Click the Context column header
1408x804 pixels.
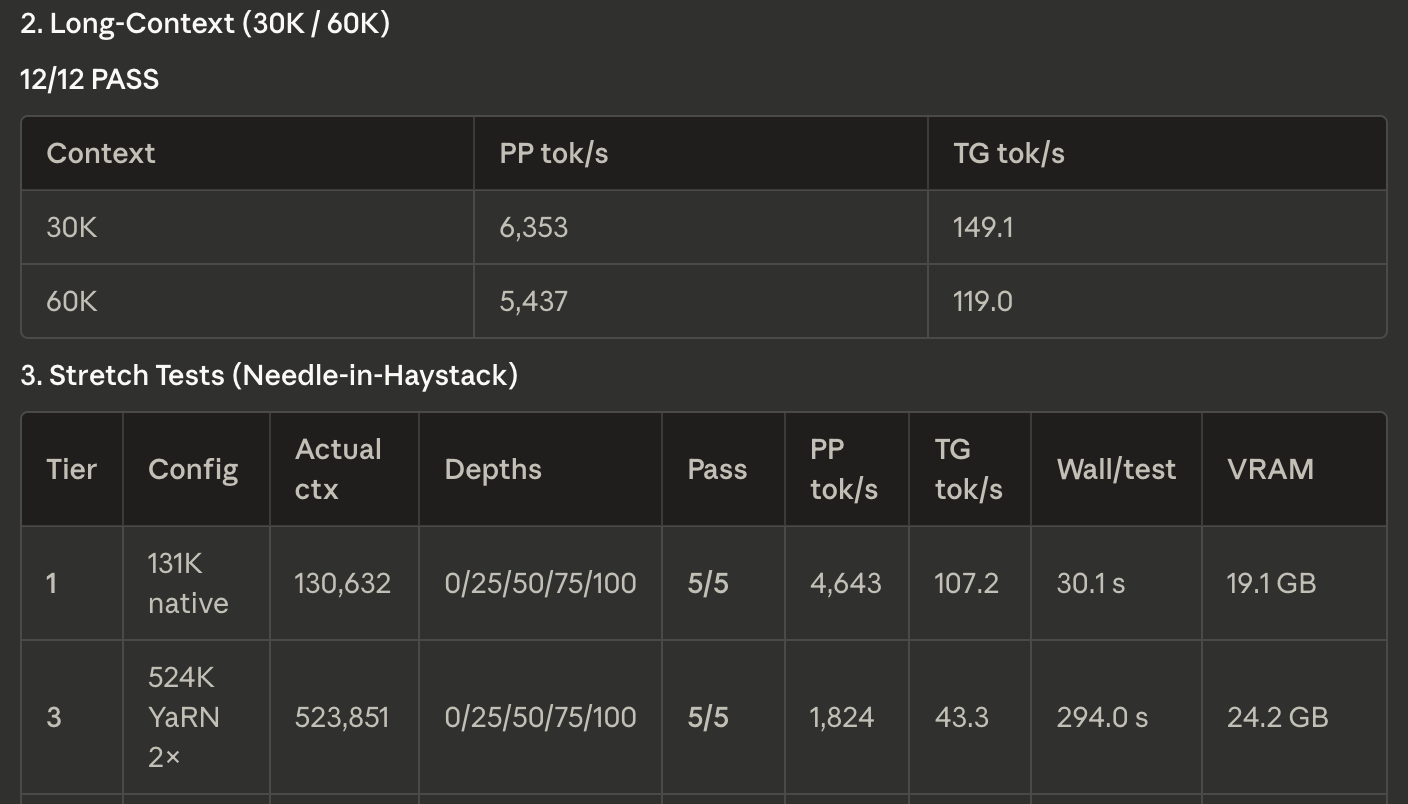[101, 153]
